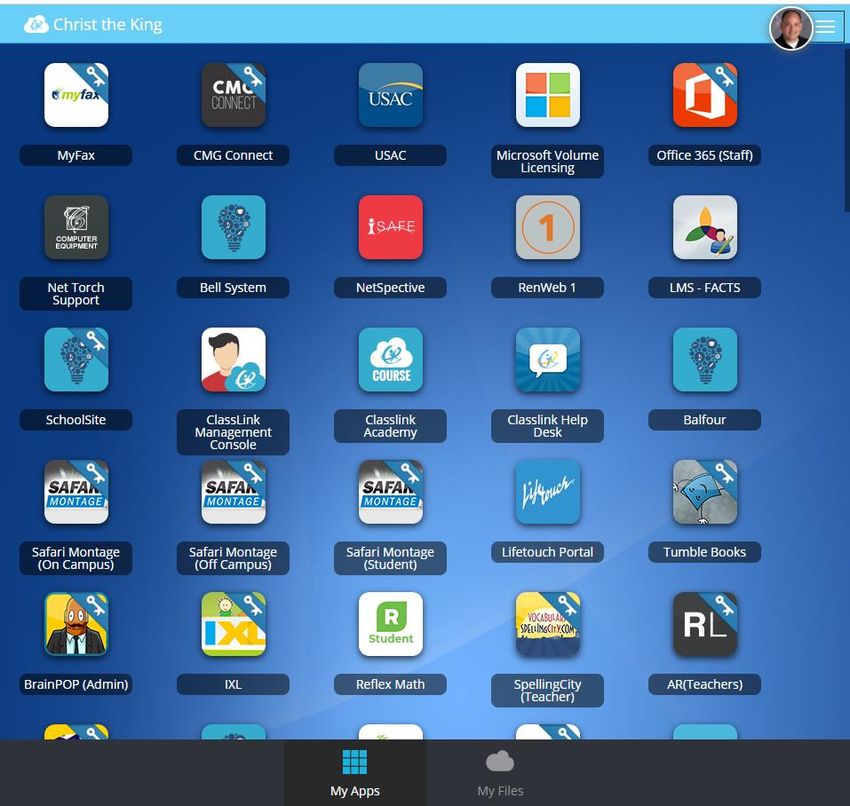Click the RenWeb 1 label
The width and height of the screenshot is (850, 806).
point(548,288)
